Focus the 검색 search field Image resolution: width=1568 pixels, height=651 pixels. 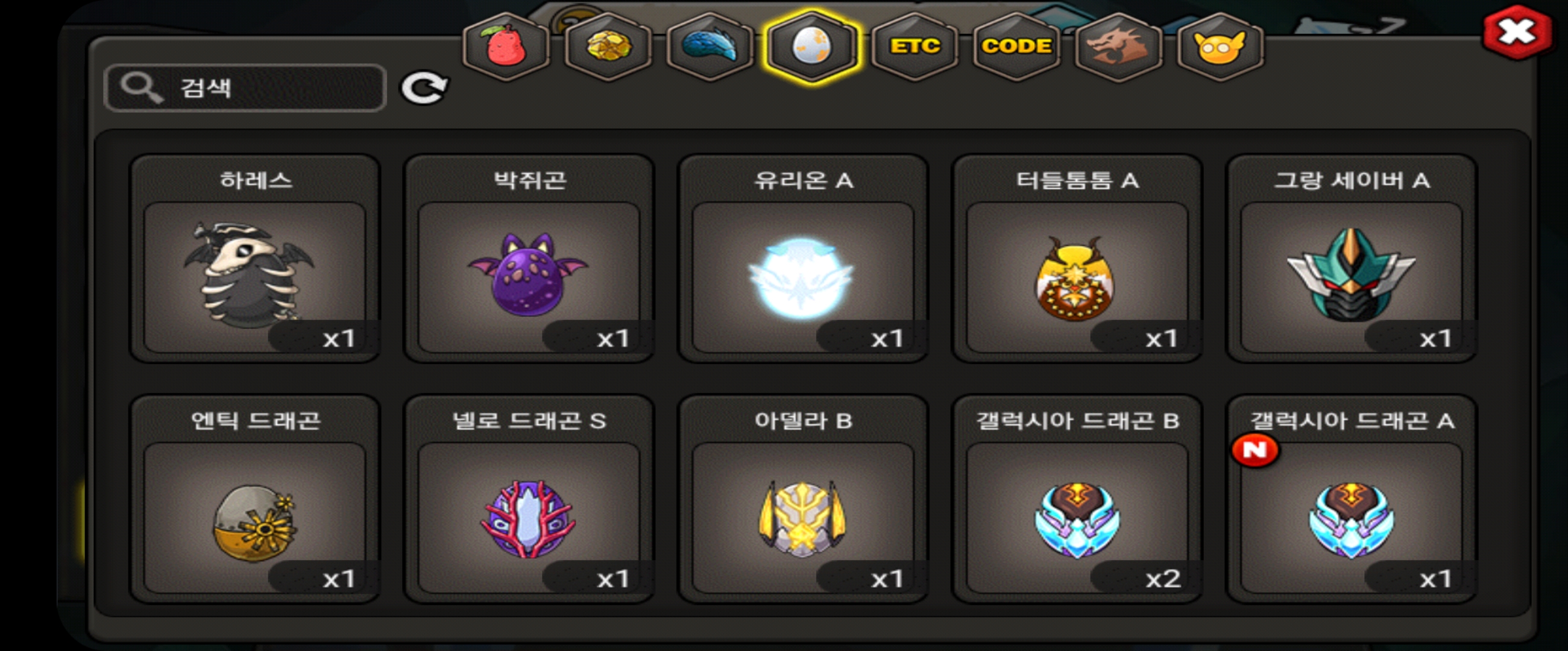pyautogui.click(x=245, y=87)
